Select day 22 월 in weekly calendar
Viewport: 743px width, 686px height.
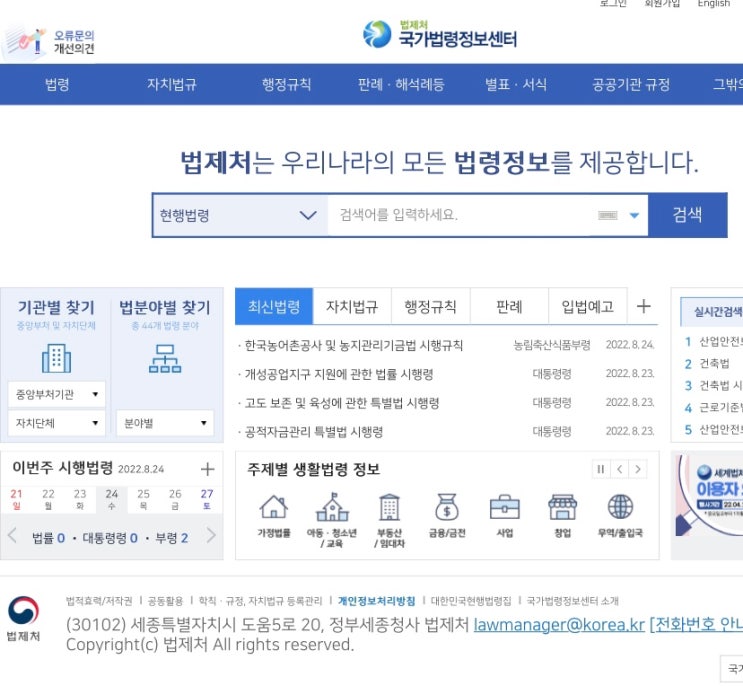click(48, 499)
